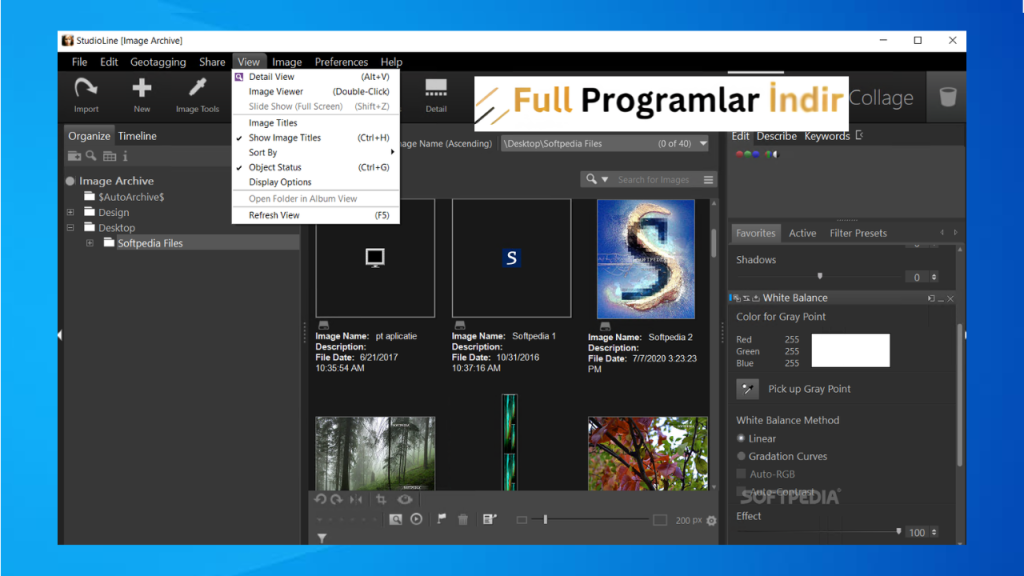The width and height of the screenshot is (1024, 576).
Task: Click the RGB channel circles icon
Action: [748, 155]
